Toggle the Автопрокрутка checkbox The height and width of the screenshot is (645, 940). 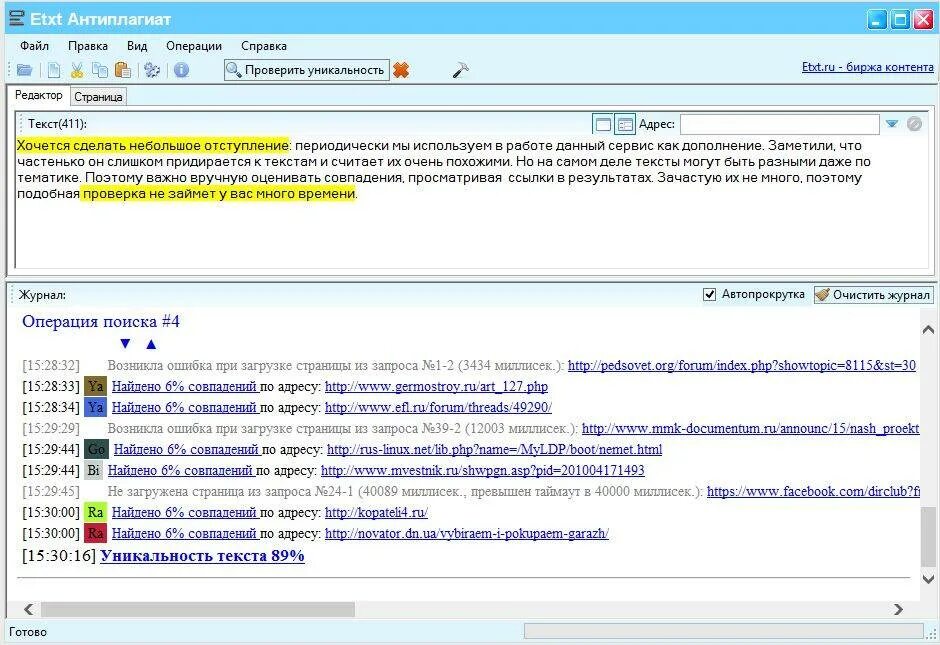coord(709,294)
